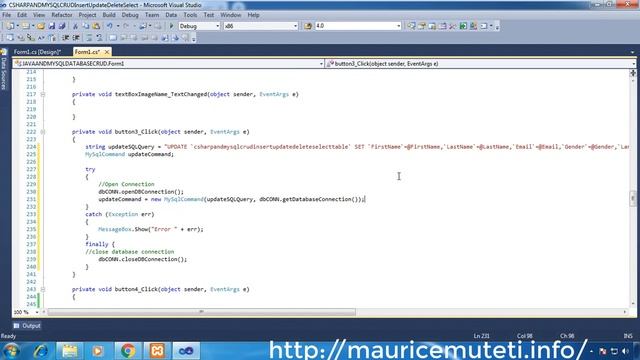
Task: Open the Team menu
Action: (152, 15)
